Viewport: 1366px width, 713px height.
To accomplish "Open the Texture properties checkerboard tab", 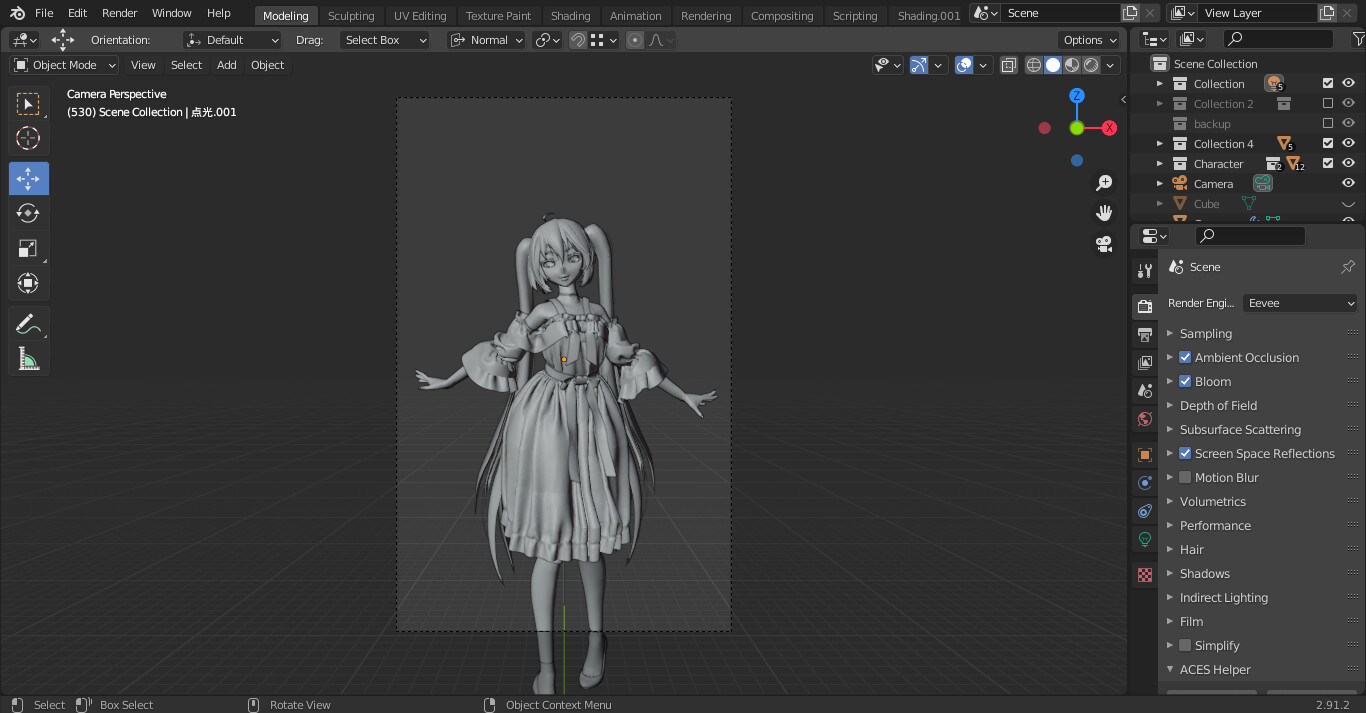I will pyautogui.click(x=1145, y=575).
